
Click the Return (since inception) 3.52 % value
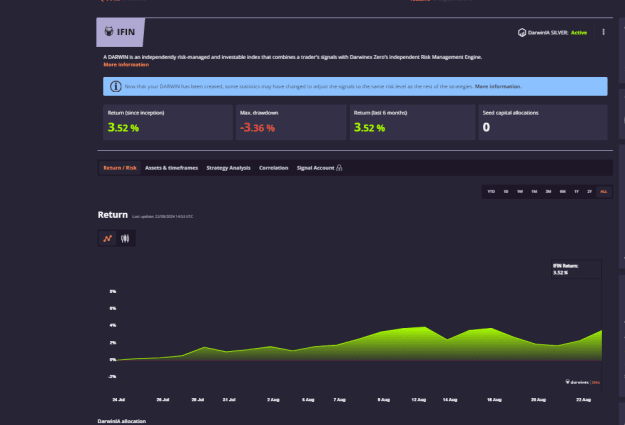point(123,128)
